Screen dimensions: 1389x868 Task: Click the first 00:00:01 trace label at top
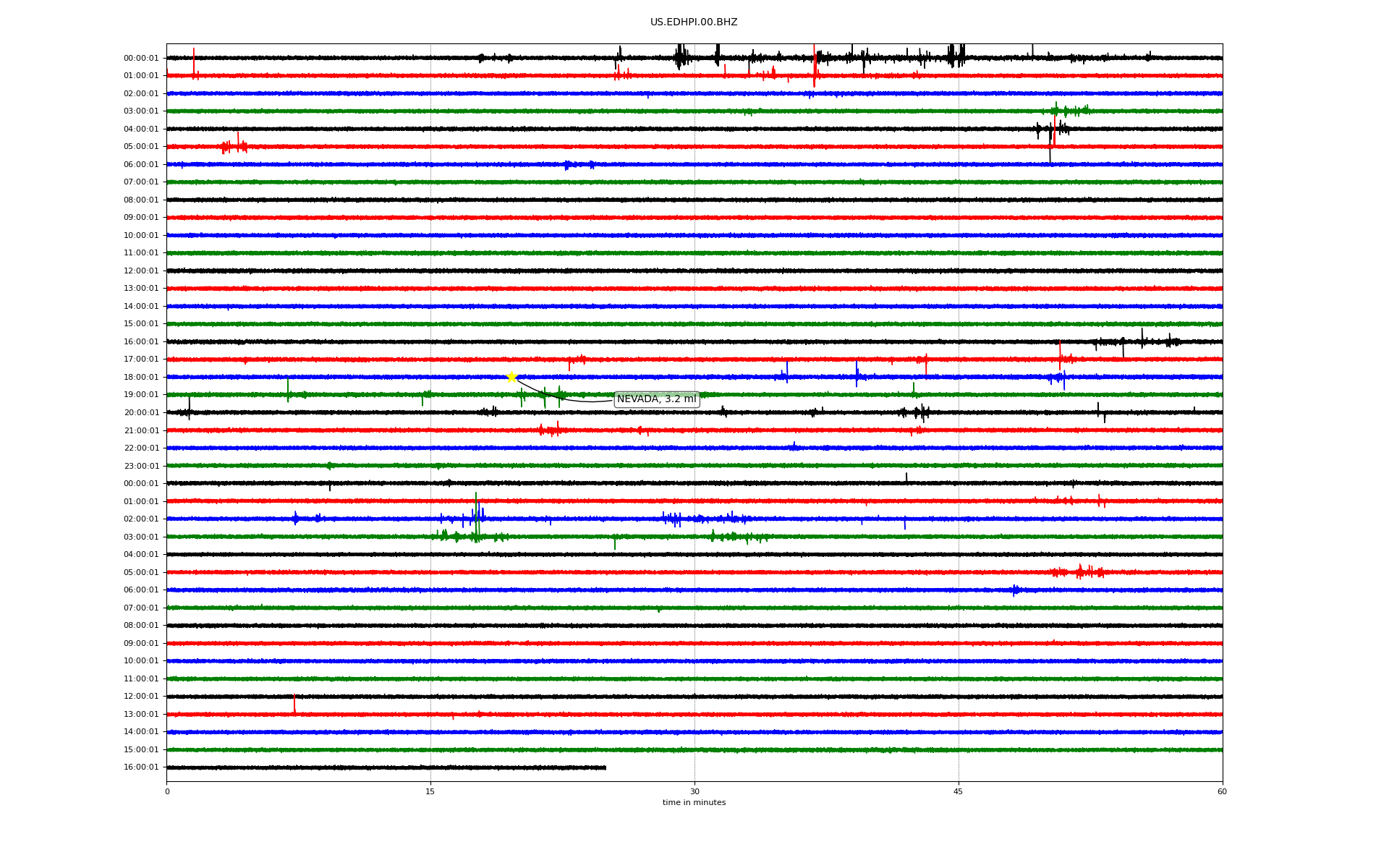(141, 59)
